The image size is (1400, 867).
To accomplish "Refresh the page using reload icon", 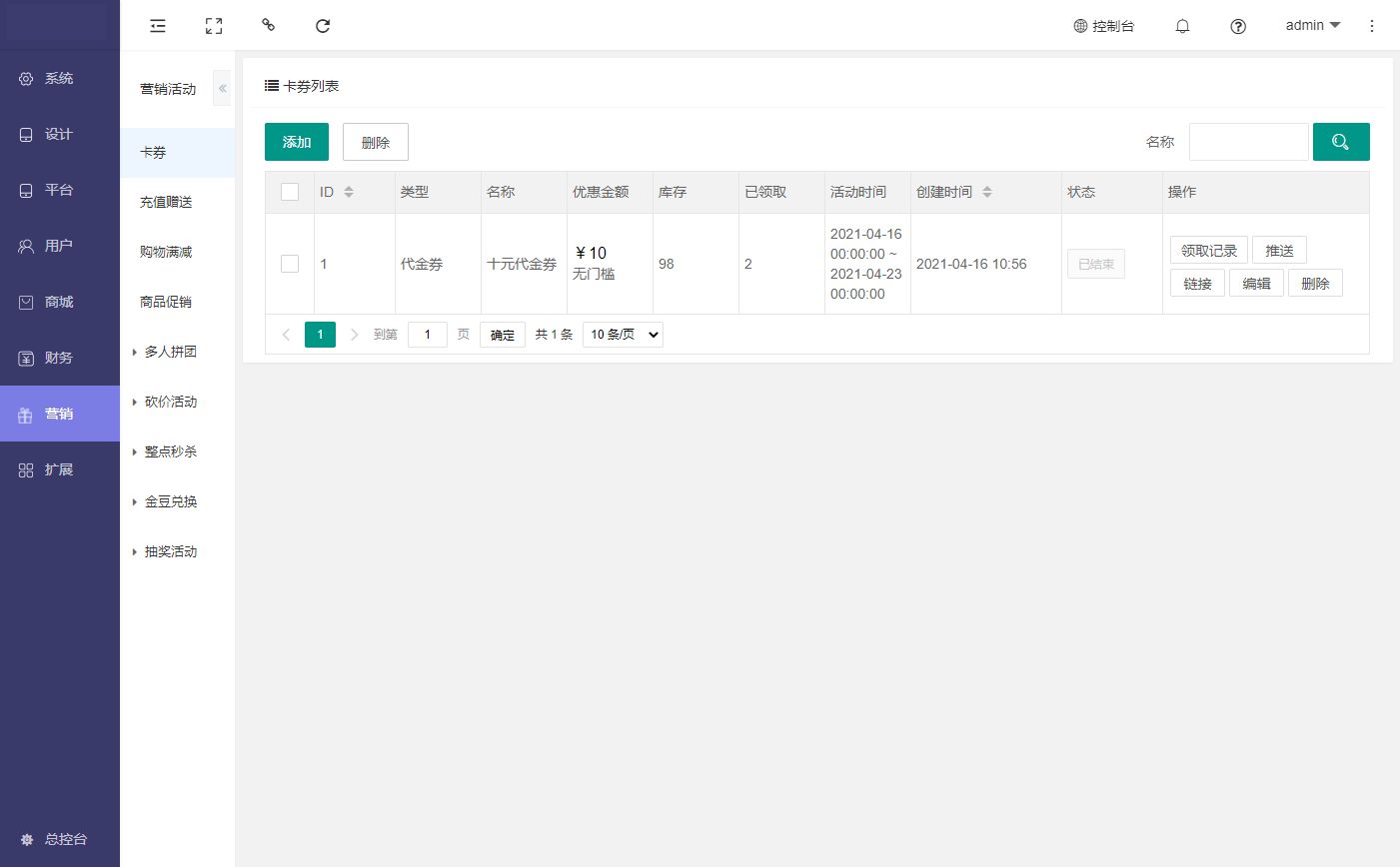I will click(x=322, y=26).
